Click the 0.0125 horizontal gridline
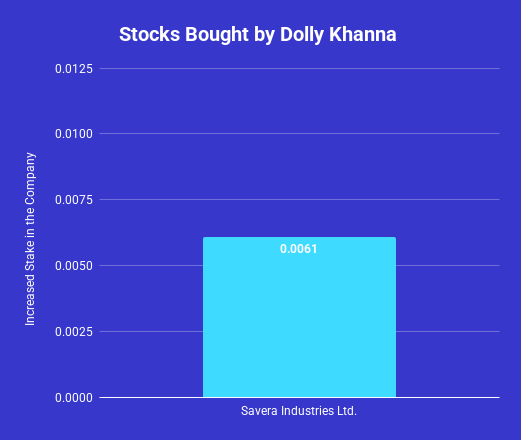521x440 pixels. point(299,68)
